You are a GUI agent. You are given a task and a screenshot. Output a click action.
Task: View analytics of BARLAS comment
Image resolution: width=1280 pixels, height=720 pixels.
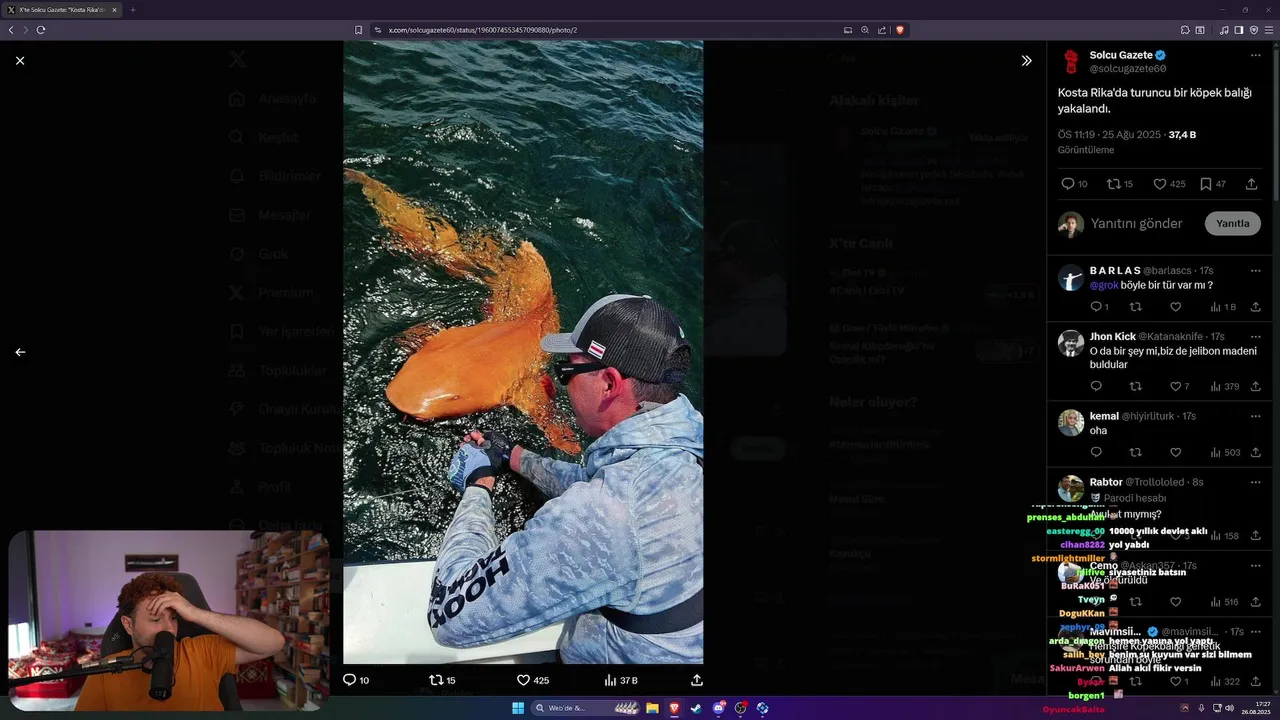coord(1223,307)
